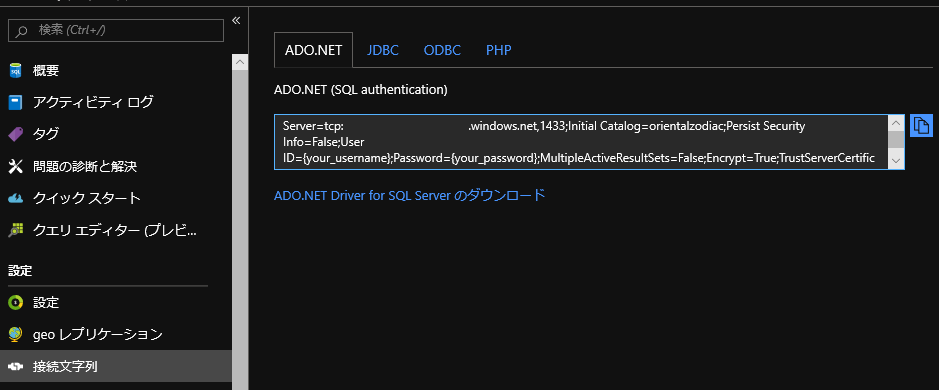
Task: Open 設定 via its green circle icon
Action: (16, 303)
